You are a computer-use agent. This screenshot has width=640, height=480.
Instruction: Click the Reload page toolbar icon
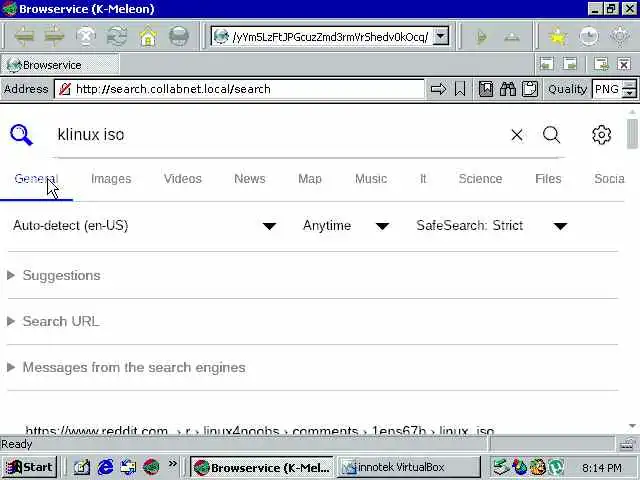pos(117,36)
